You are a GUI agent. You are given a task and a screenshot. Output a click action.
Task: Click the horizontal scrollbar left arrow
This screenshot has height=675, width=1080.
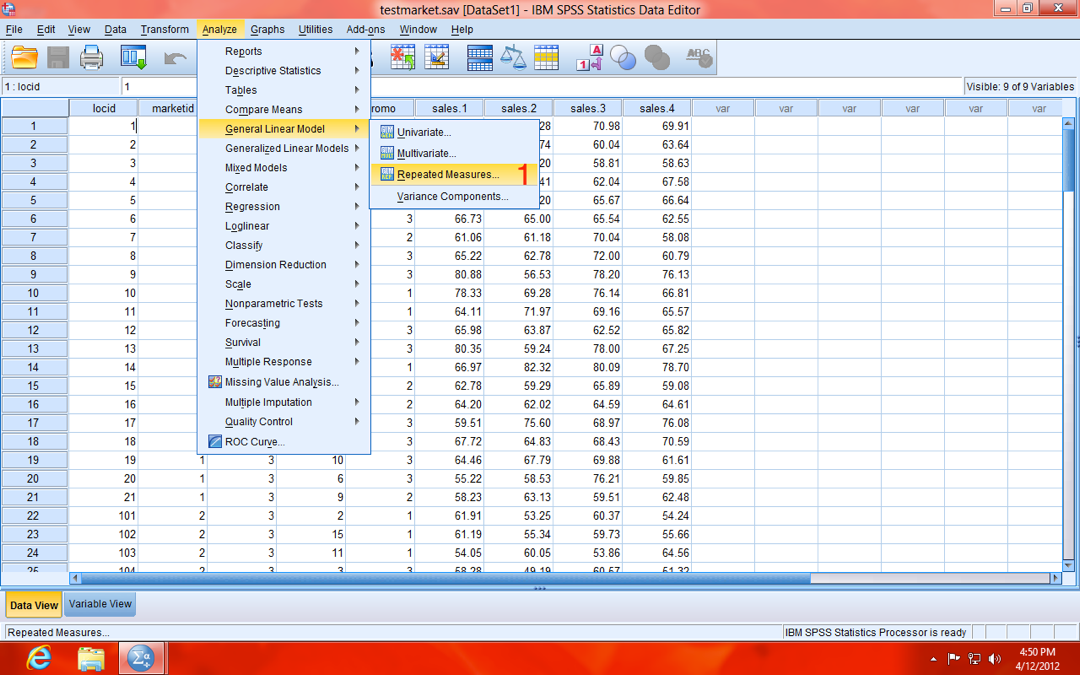(75, 579)
